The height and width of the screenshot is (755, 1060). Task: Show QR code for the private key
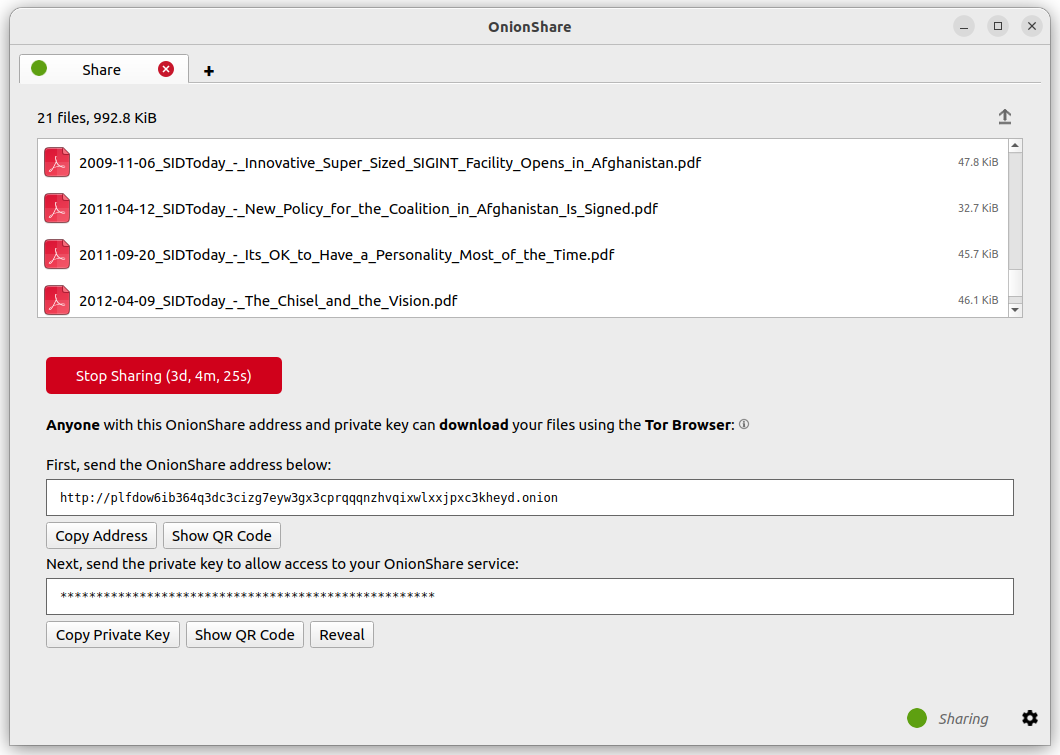point(245,635)
